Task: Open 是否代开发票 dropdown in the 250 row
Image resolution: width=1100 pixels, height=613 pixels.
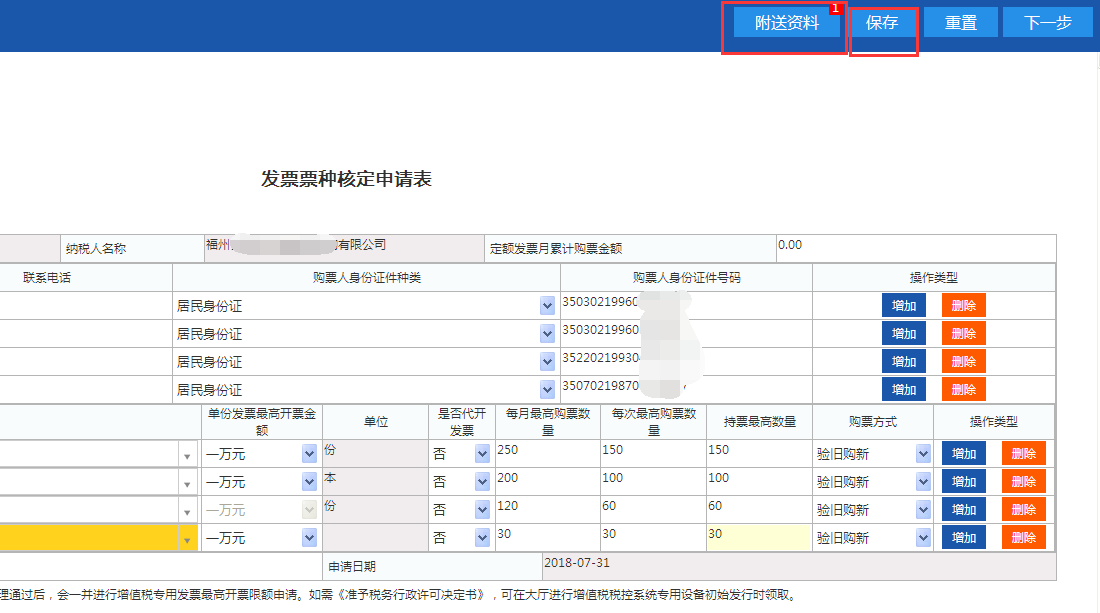Action: tap(482, 454)
